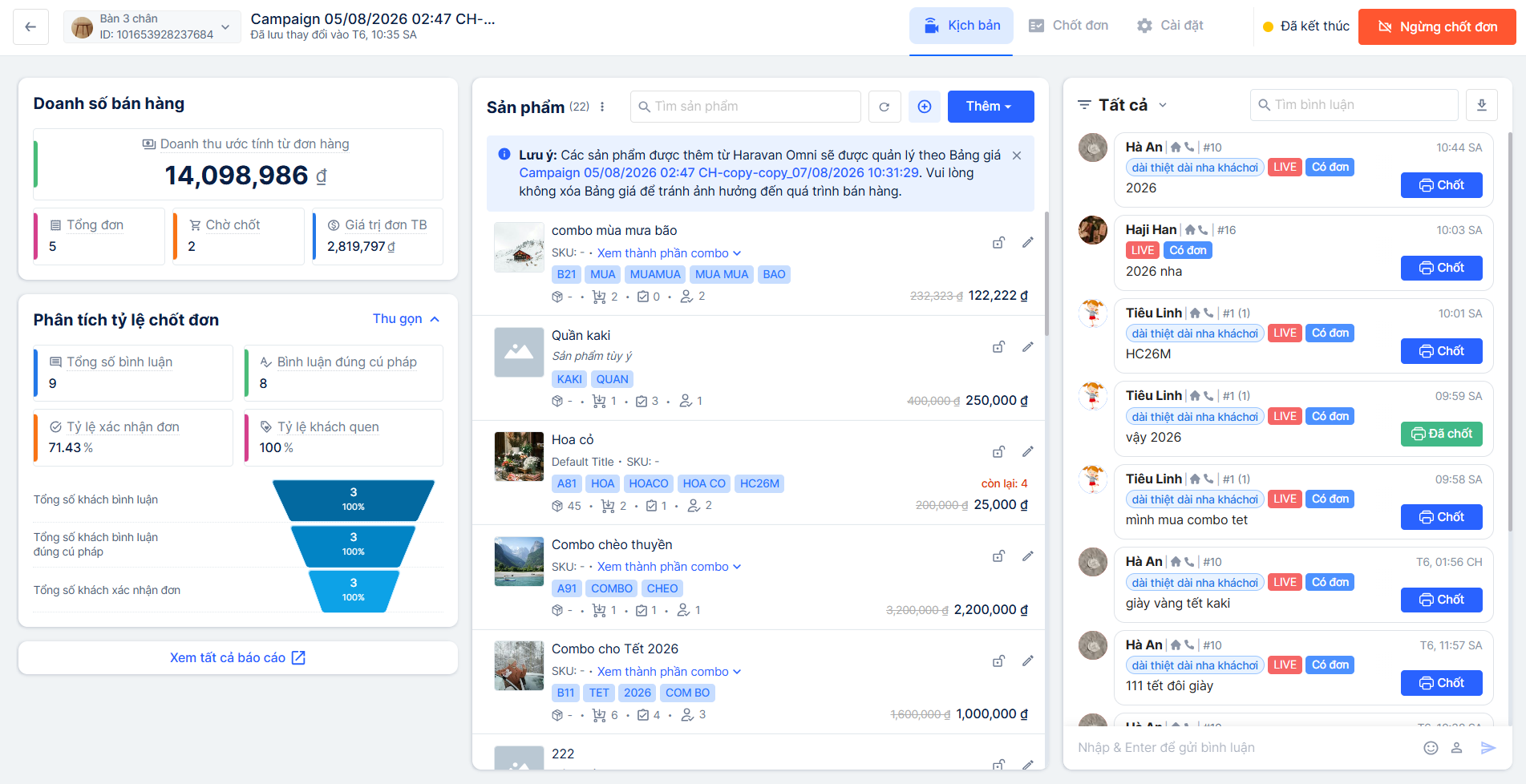Download the comments list

click(x=1482, y=105)
